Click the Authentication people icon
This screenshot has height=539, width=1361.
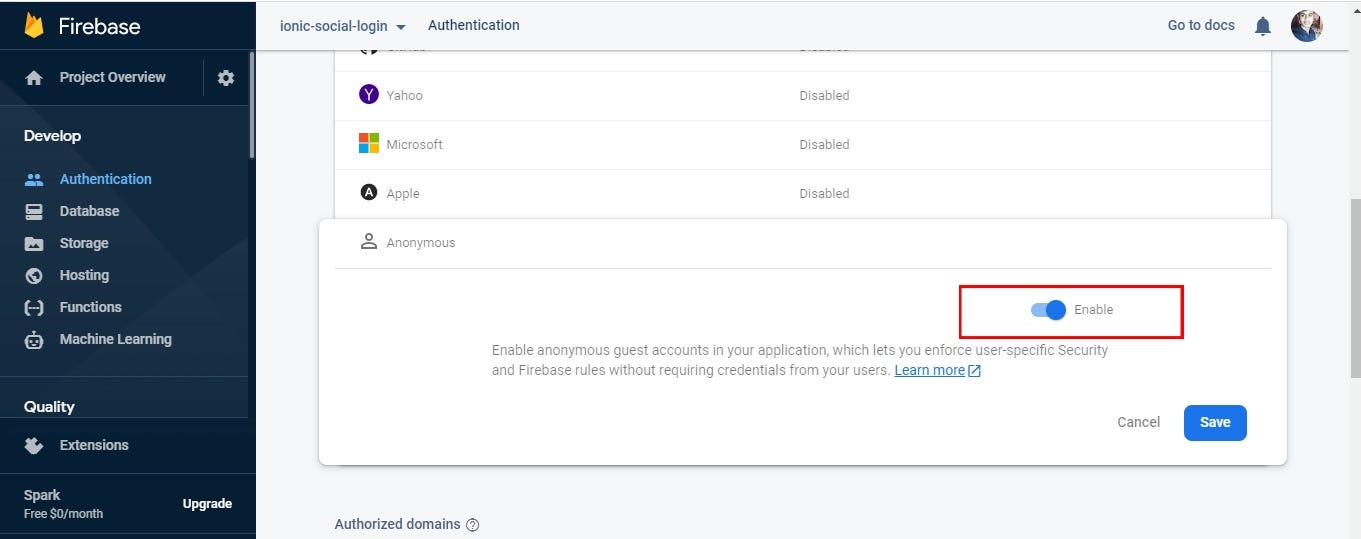tap(34, 179)
